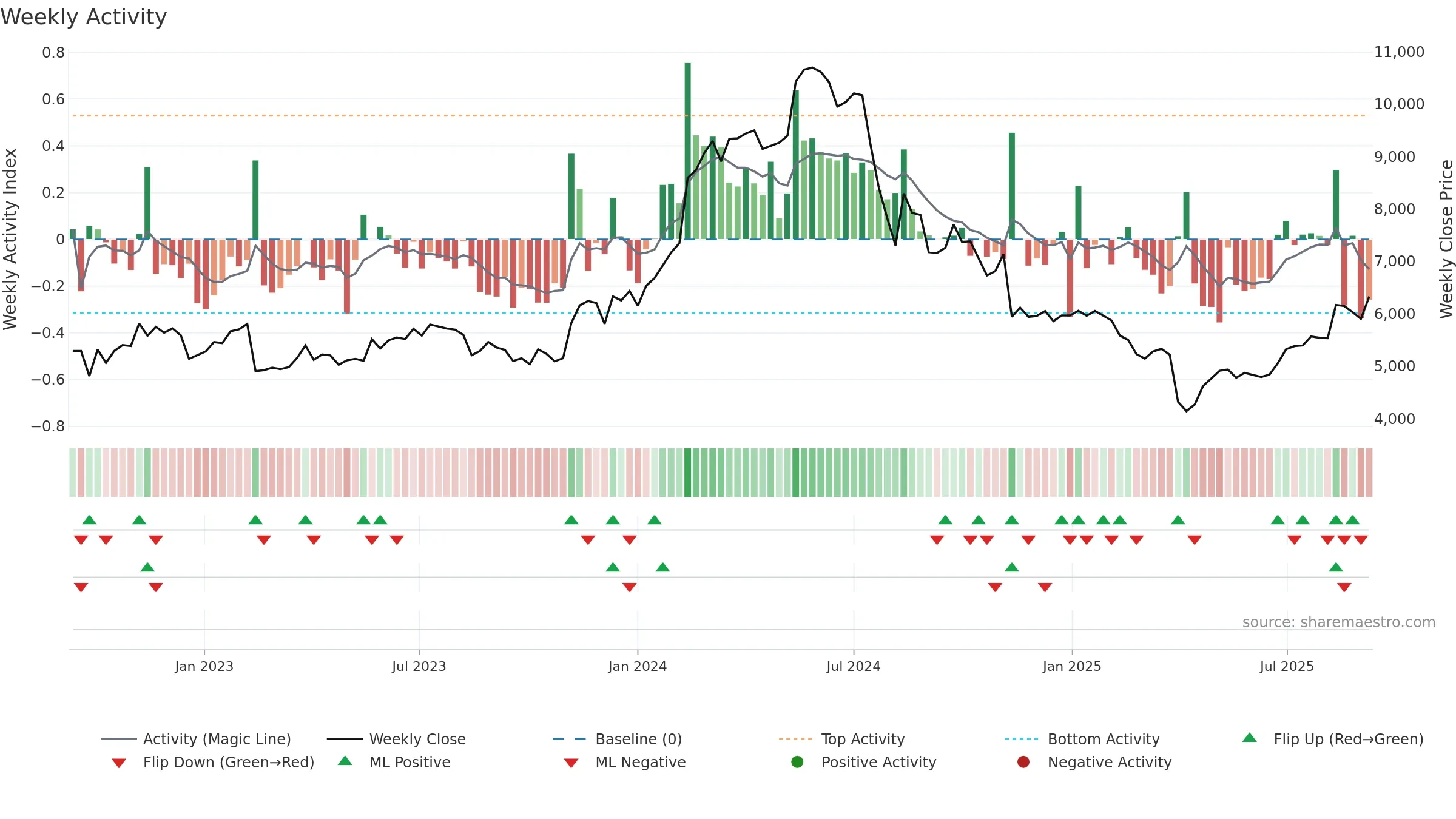Toggle the ML Positive legend entry
Screen dimensions: 1456x819
pyautogui.click(x=394, y=762)
